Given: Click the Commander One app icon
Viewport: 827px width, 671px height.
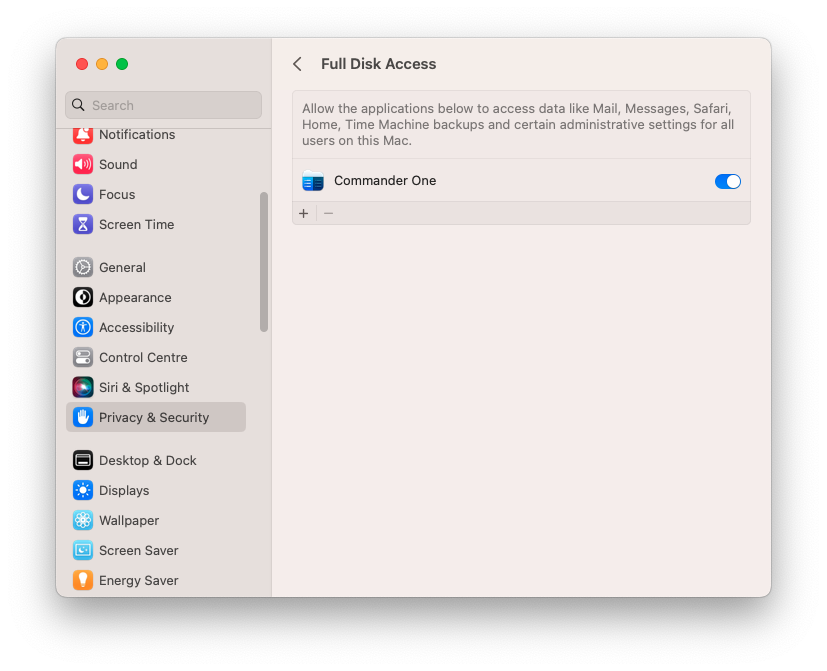Looking at the screenshot, I should click(313, 181).
